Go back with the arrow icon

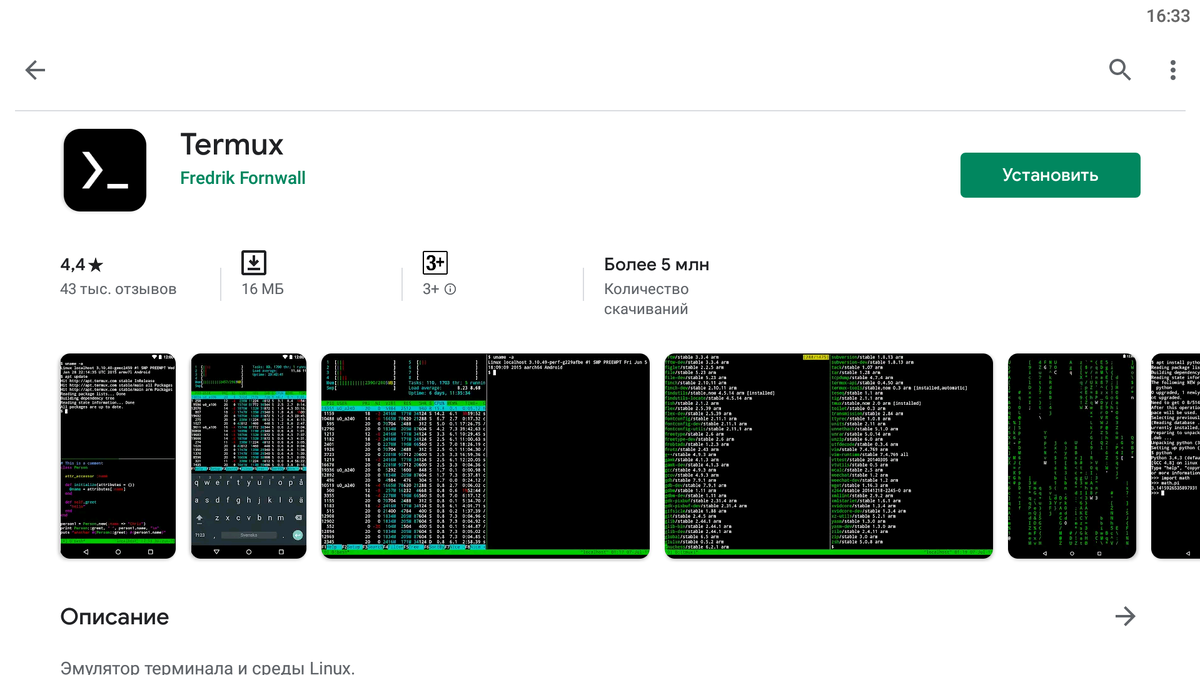[x=35, y=70]
